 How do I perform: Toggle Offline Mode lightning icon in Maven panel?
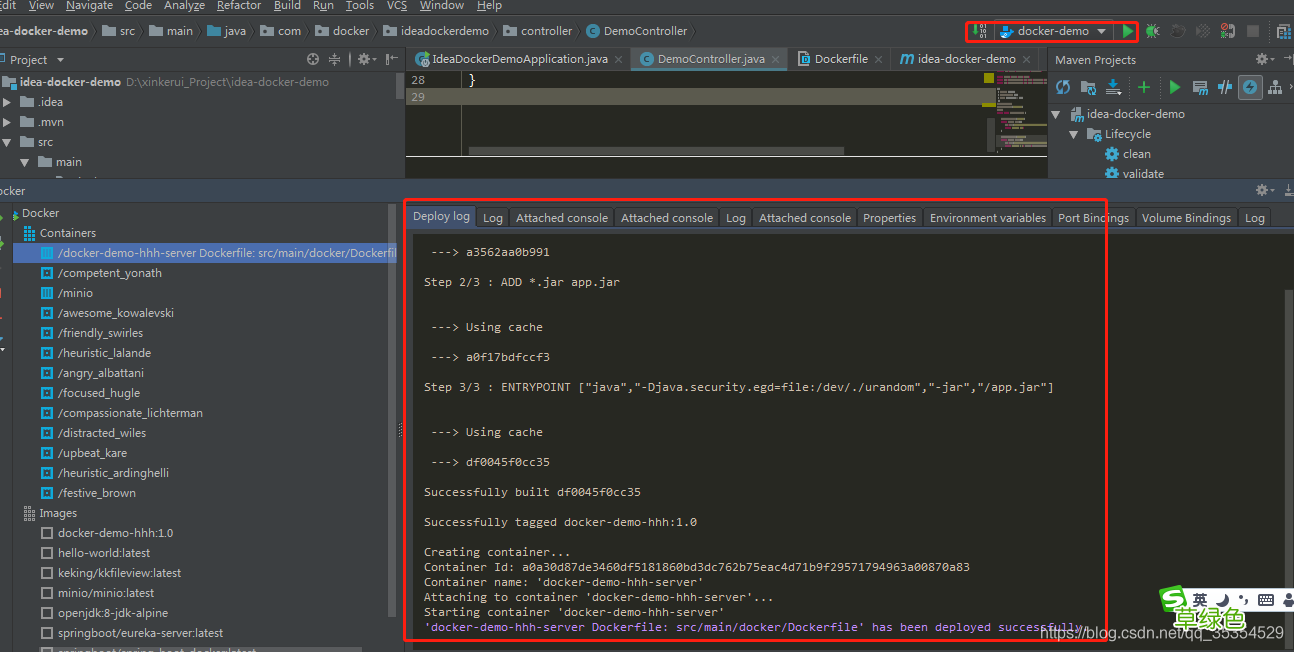point(1249,87)
